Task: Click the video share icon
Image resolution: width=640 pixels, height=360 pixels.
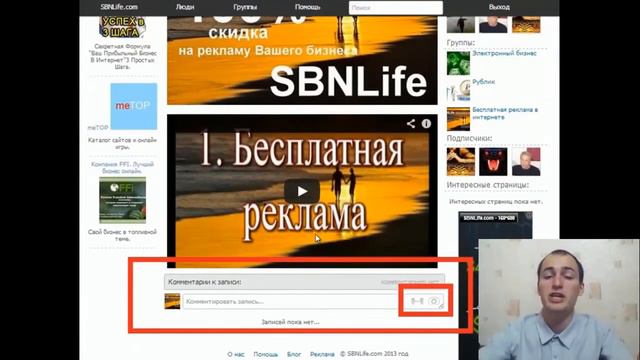Action: [411, 123]
